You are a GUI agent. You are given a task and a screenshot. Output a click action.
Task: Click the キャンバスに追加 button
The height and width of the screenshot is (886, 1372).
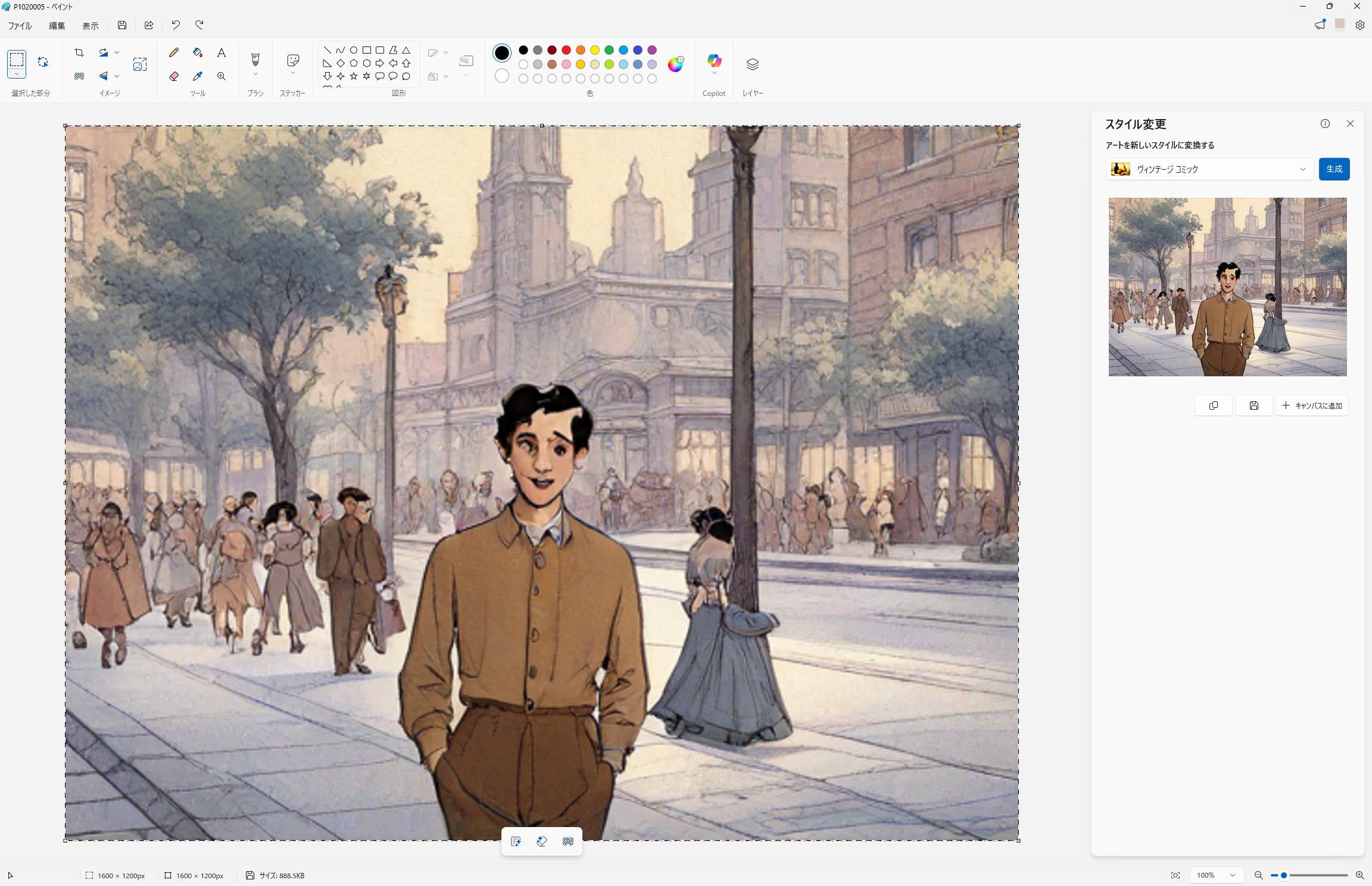[x=1312, y=405]
